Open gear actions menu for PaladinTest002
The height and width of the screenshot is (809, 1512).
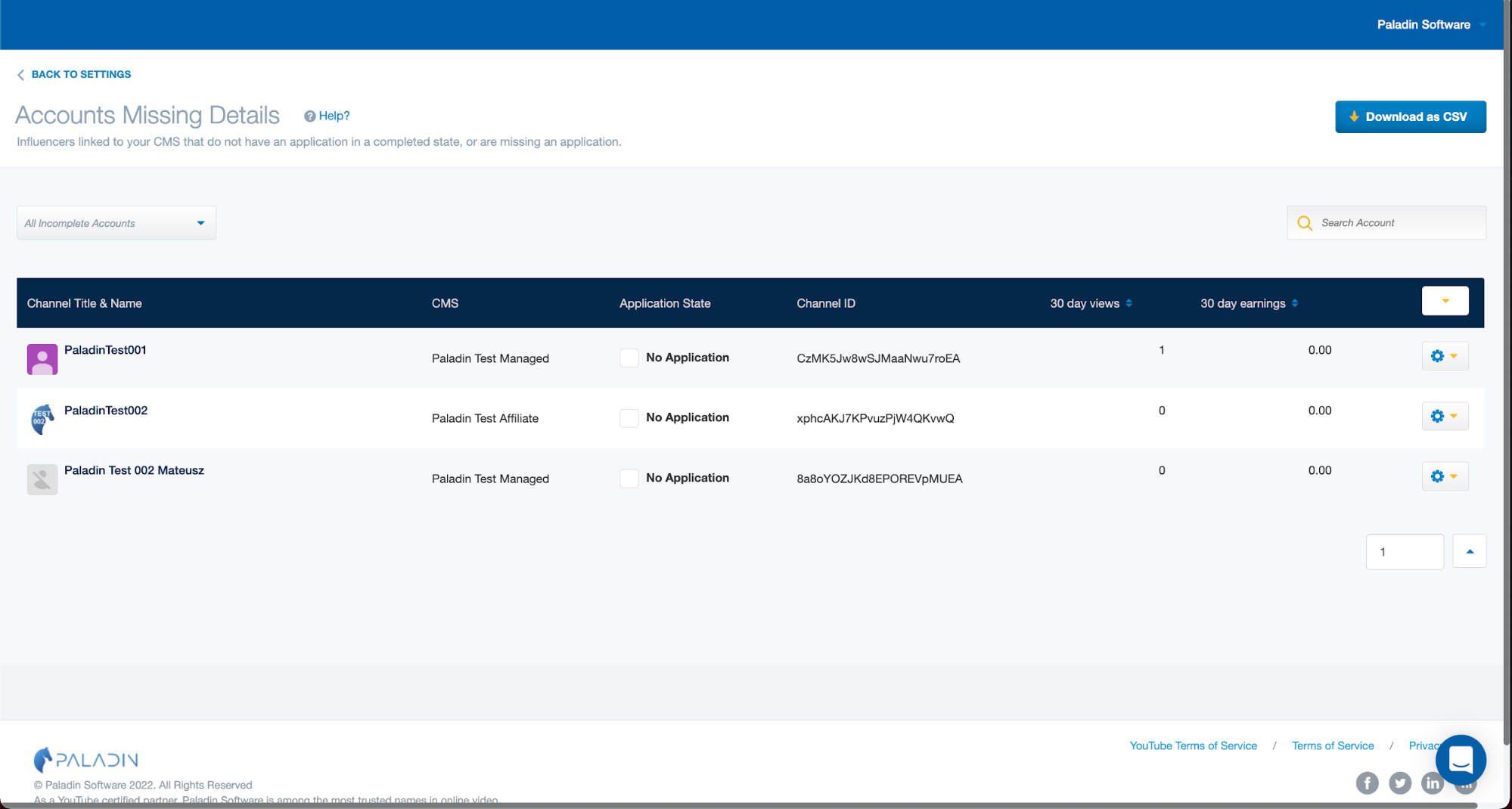pos(1445,416)
